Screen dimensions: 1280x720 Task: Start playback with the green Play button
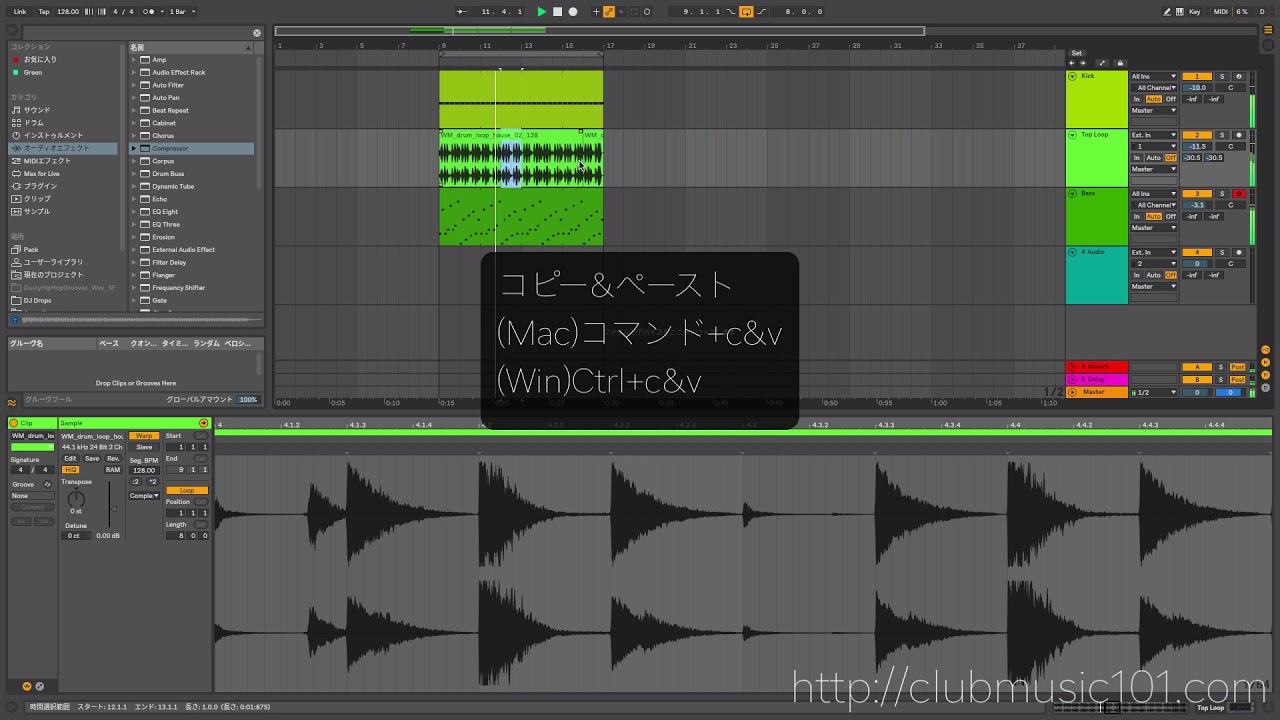(x=542, y=12)
